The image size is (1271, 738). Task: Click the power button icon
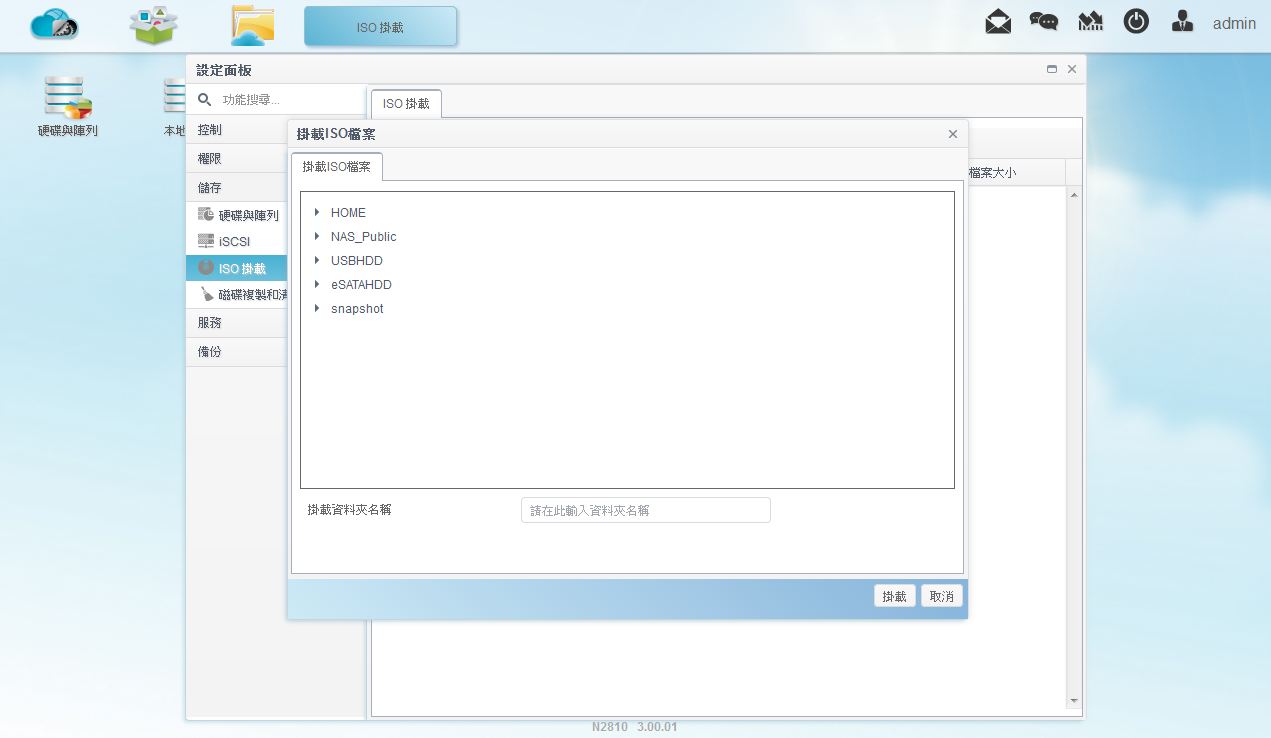click(1136, 21)
